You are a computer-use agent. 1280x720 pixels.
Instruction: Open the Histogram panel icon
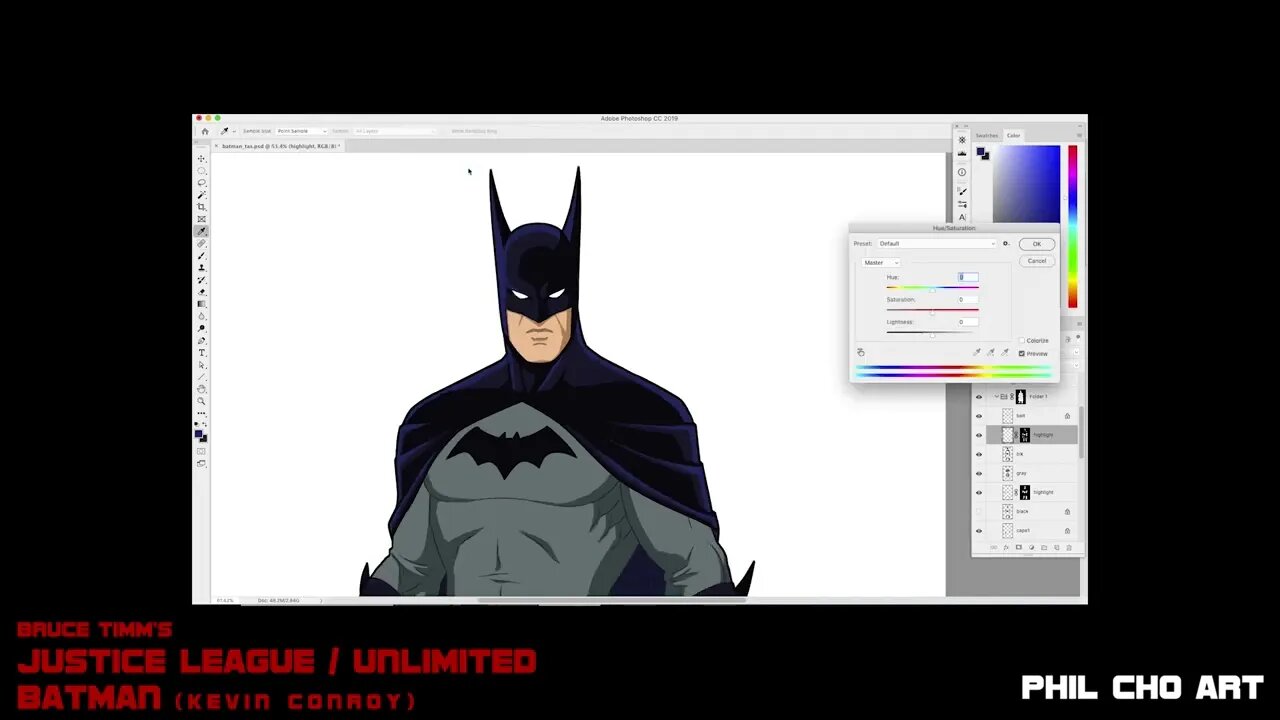pyautogui.click(x=962, y=154)
